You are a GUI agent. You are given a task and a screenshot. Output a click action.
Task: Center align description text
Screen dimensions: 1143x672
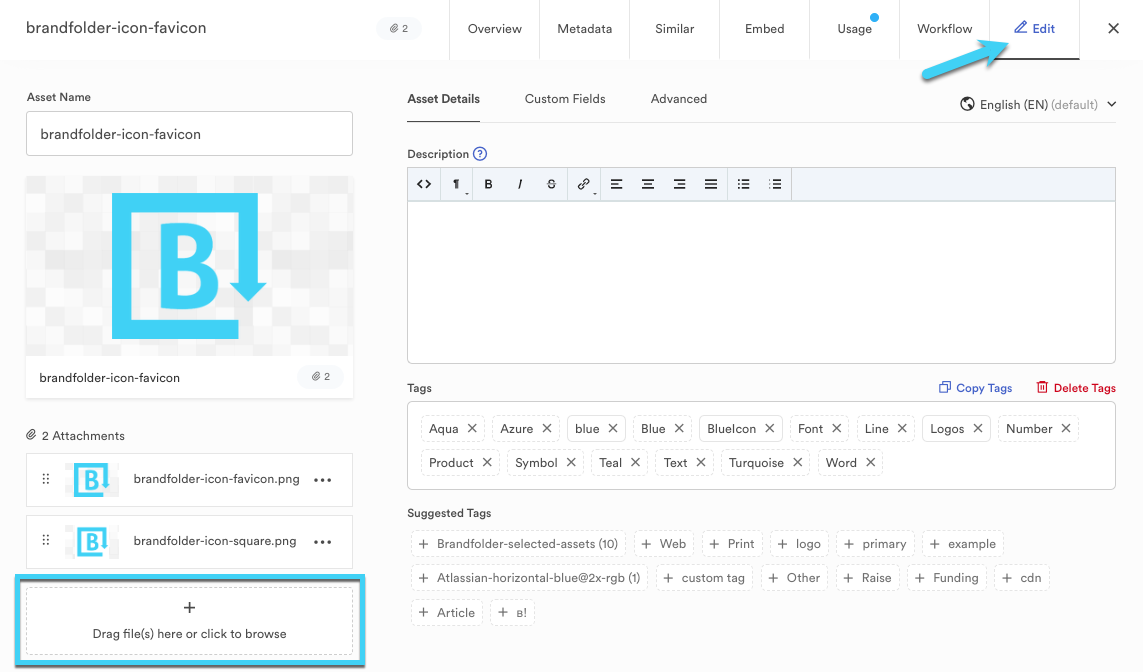point(647,184)
